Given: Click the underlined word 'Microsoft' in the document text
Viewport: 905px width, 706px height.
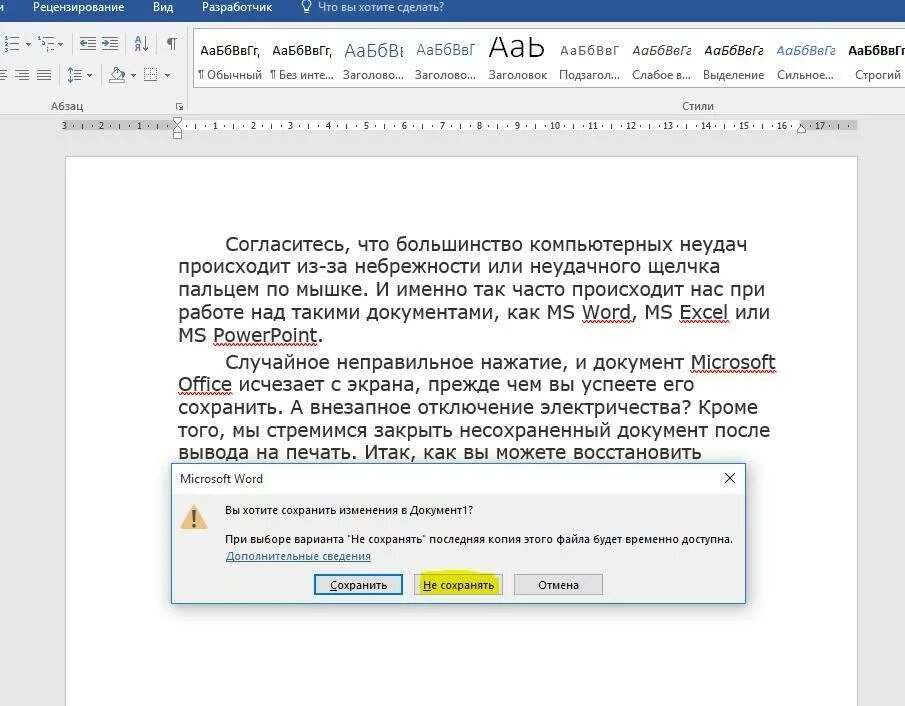Looking at the screenshot, I should coord(733,362).
